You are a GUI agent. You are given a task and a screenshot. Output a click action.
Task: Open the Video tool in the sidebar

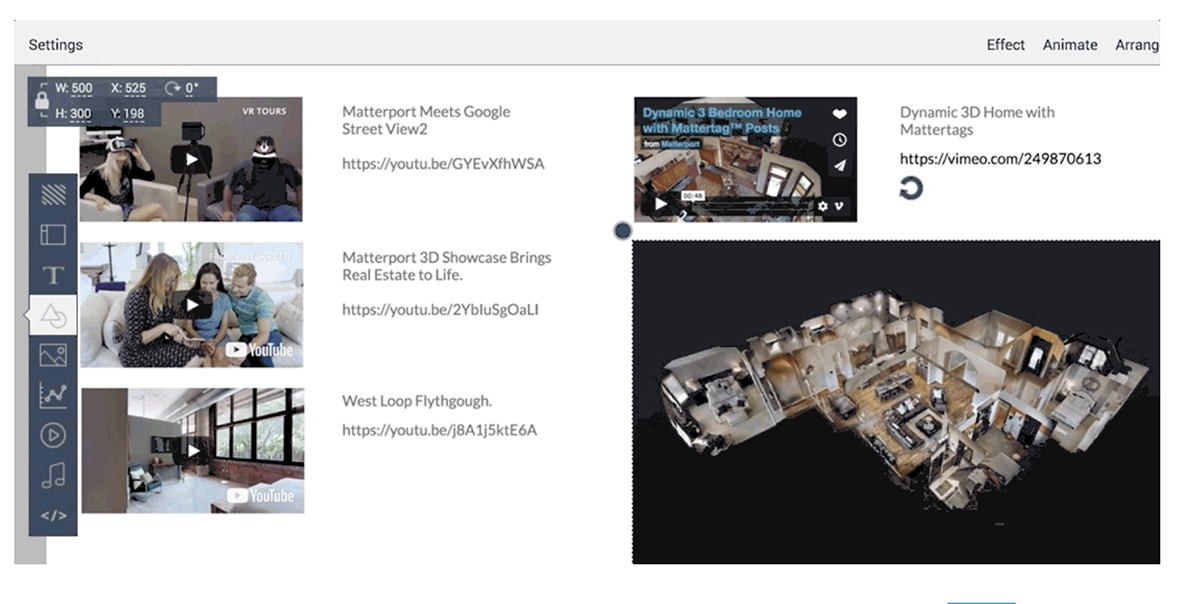coord(53,437)
